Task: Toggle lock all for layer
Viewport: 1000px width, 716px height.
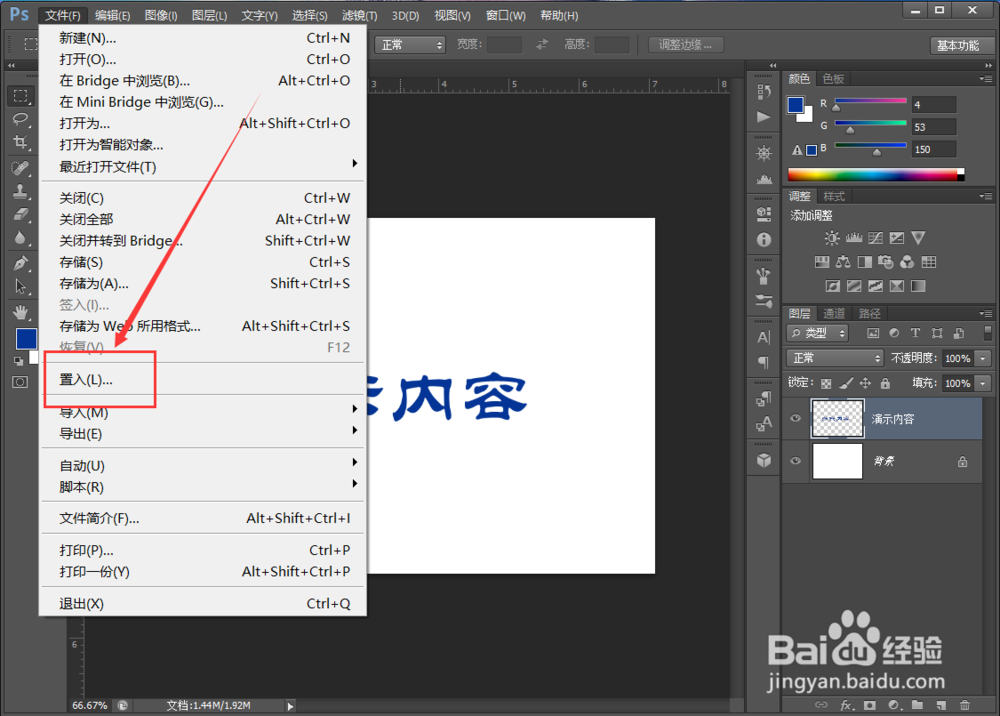Action: (885, 383)
